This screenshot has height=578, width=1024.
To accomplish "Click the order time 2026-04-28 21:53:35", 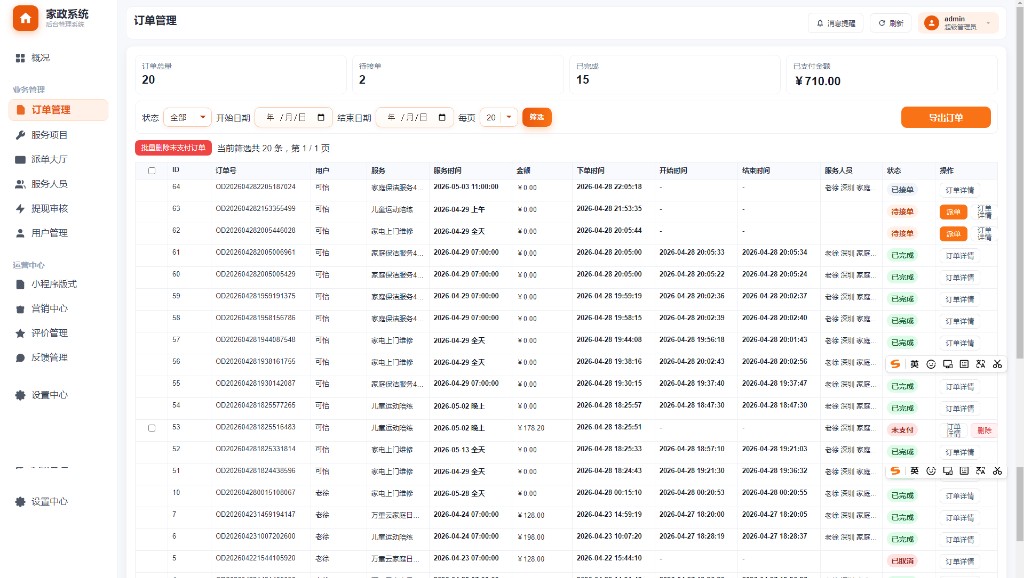I will [x=609, y=208].
